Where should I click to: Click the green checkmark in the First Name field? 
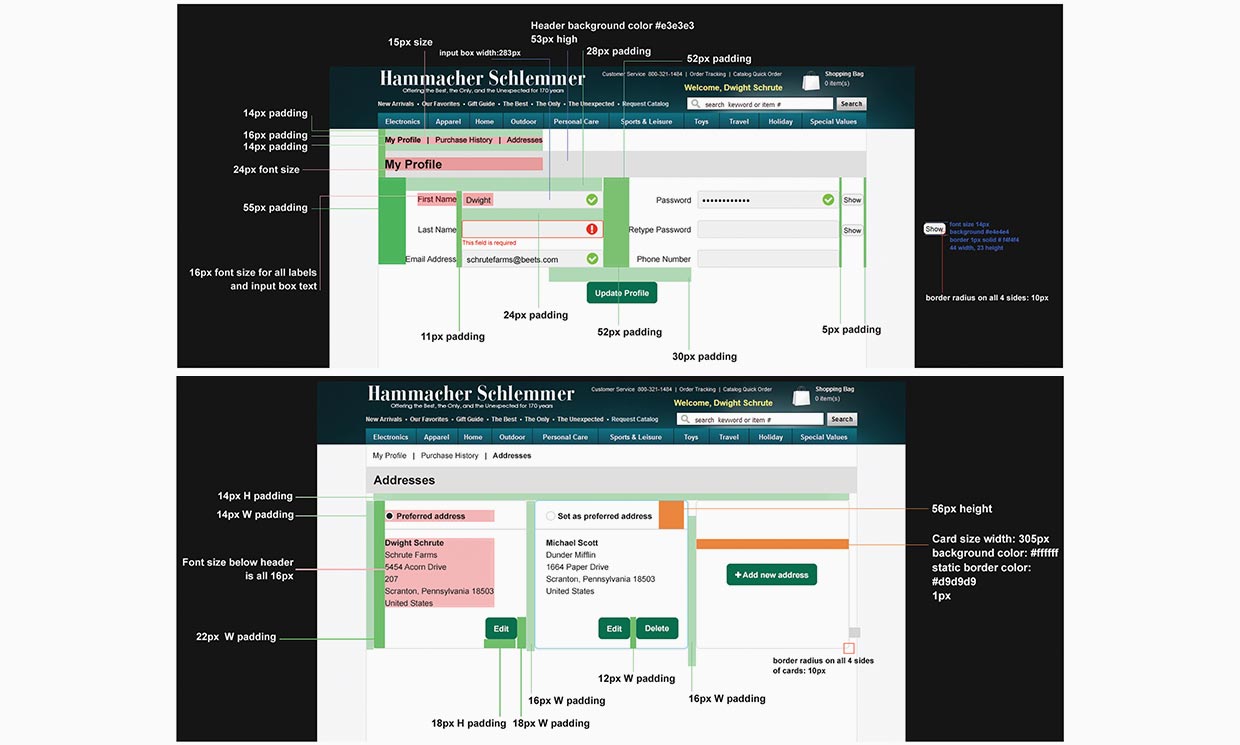coord(592,200)
